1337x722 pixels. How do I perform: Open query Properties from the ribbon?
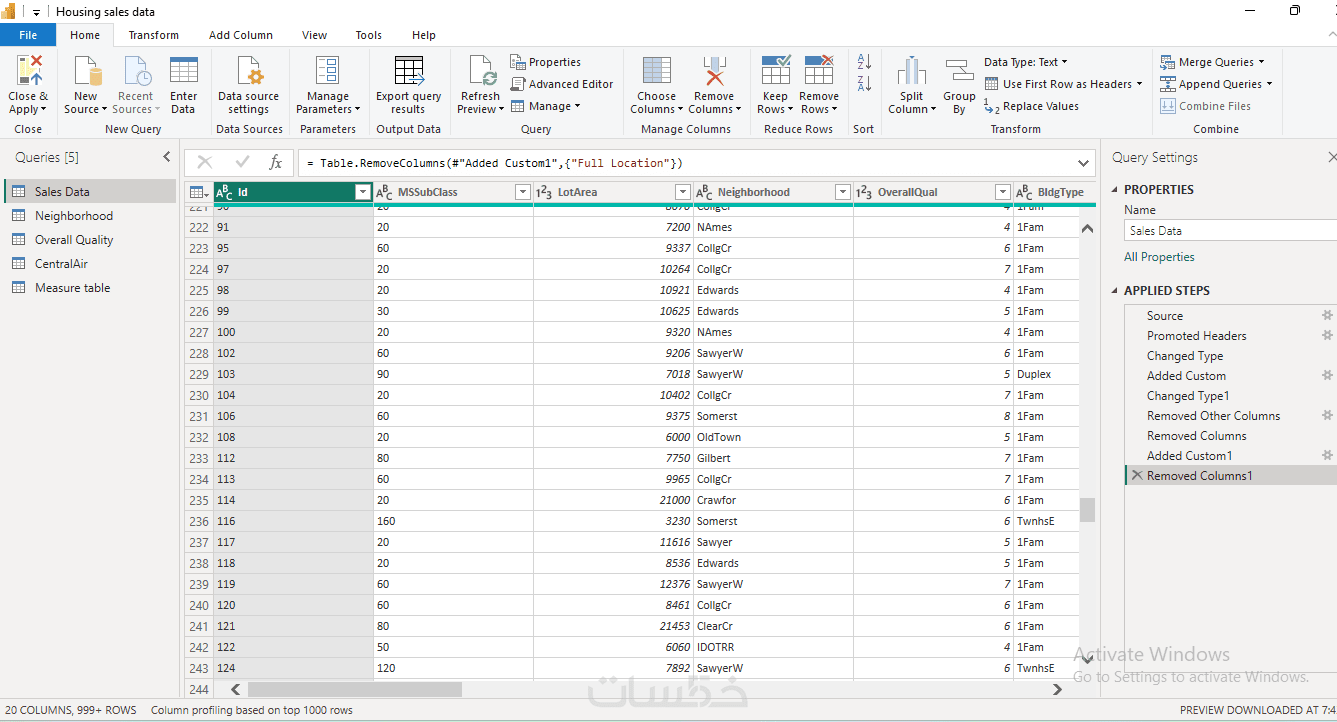(545, 62)
